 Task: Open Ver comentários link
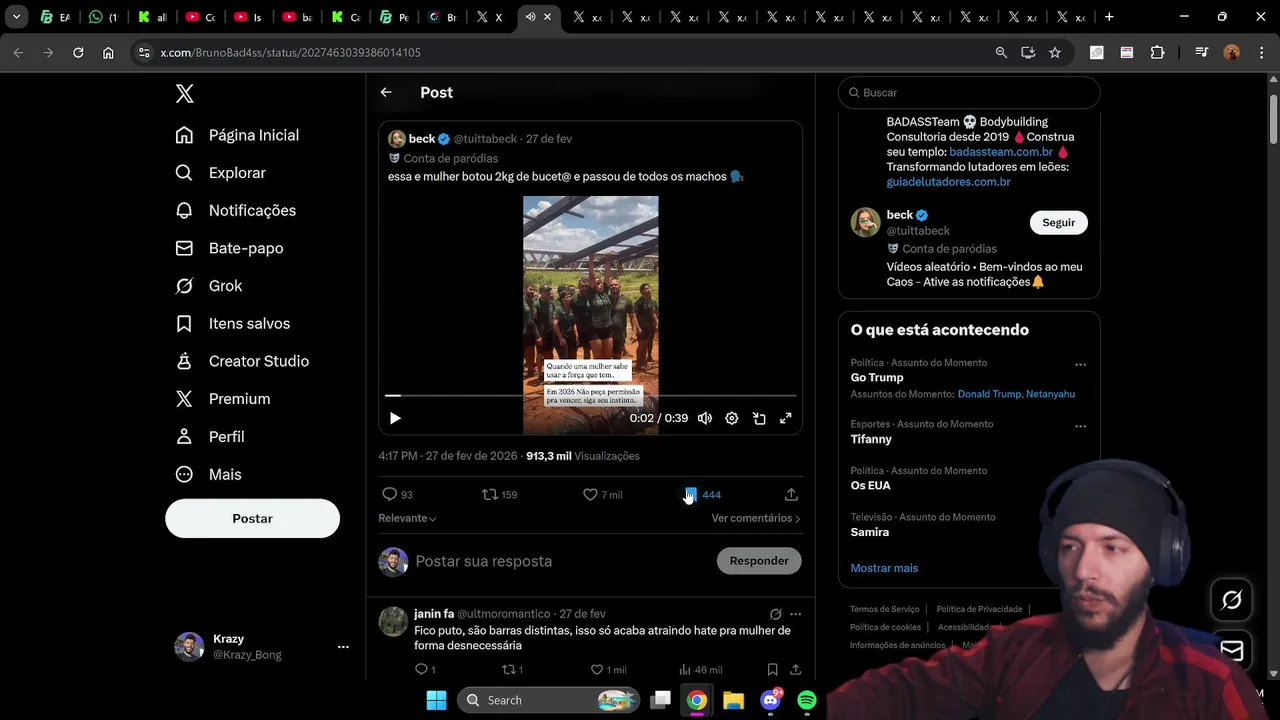(756, 518)
